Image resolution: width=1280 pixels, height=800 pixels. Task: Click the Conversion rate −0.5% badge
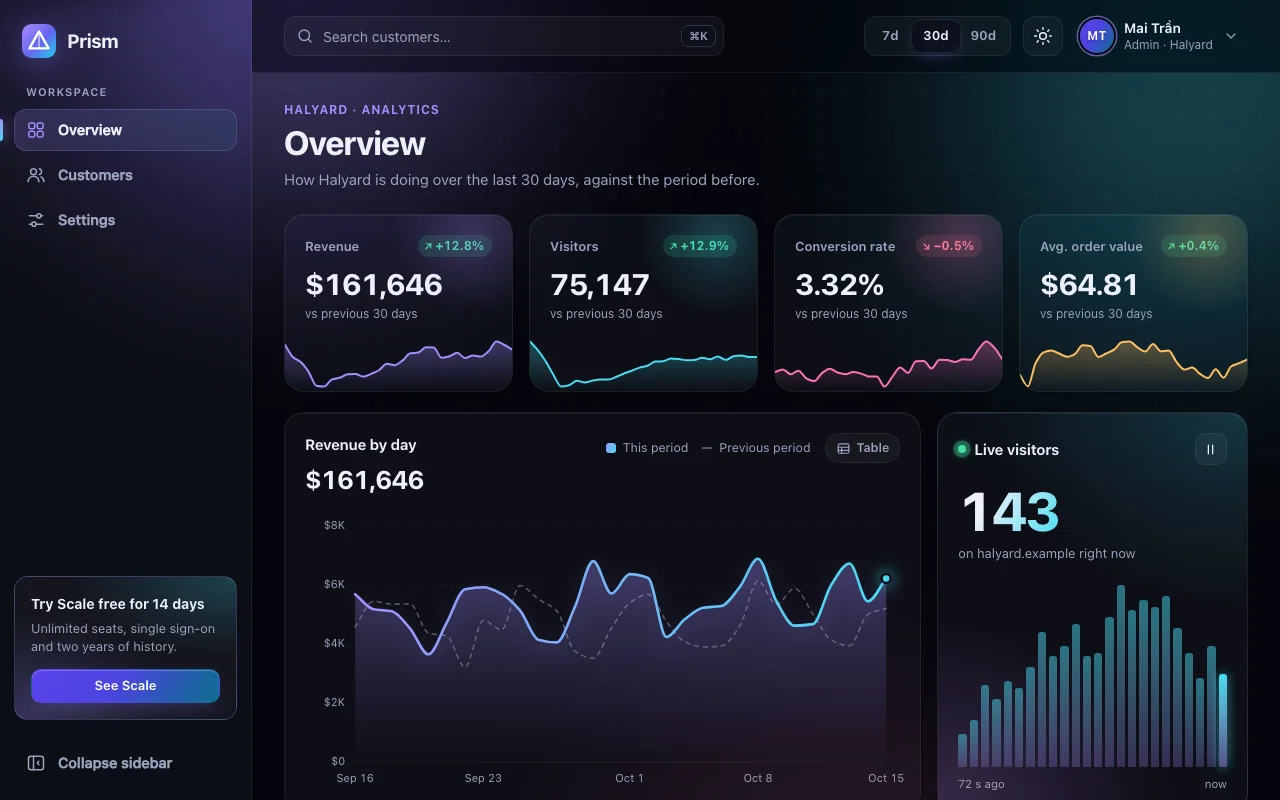pos(949,246)
